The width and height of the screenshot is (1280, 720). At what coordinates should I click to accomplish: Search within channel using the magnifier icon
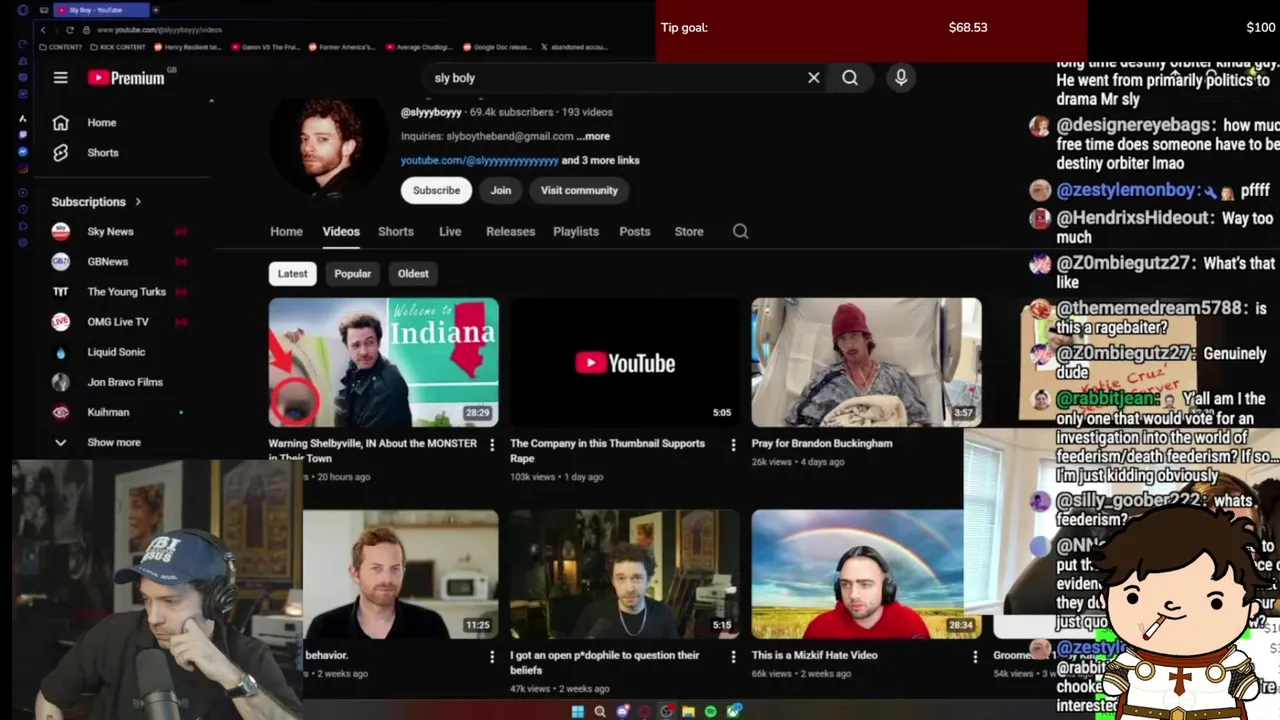(740, 231)
